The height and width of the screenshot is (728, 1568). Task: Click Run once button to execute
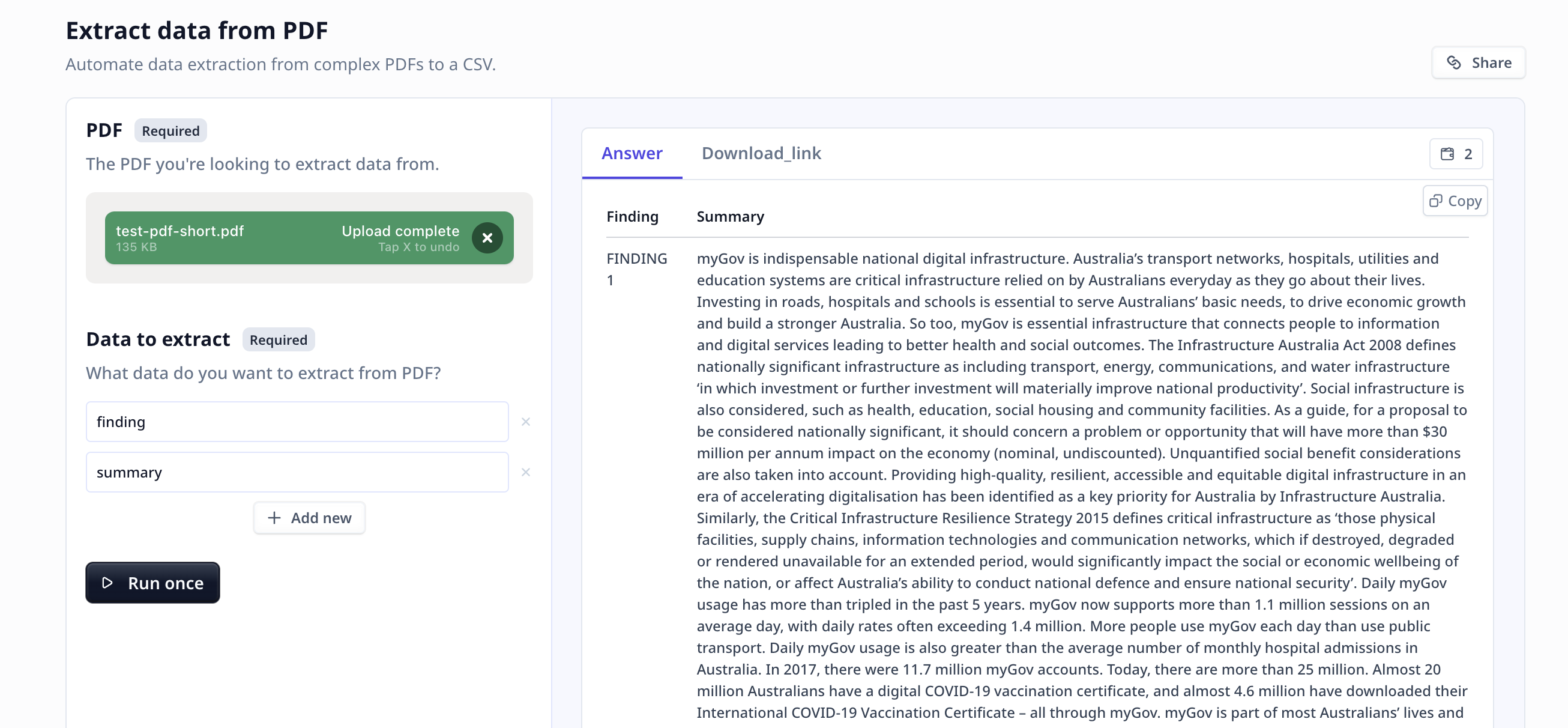[152, 582]
